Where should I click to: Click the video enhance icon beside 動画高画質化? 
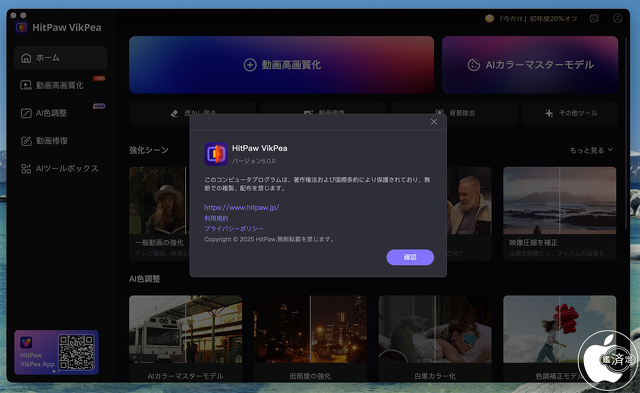(26, 85)
